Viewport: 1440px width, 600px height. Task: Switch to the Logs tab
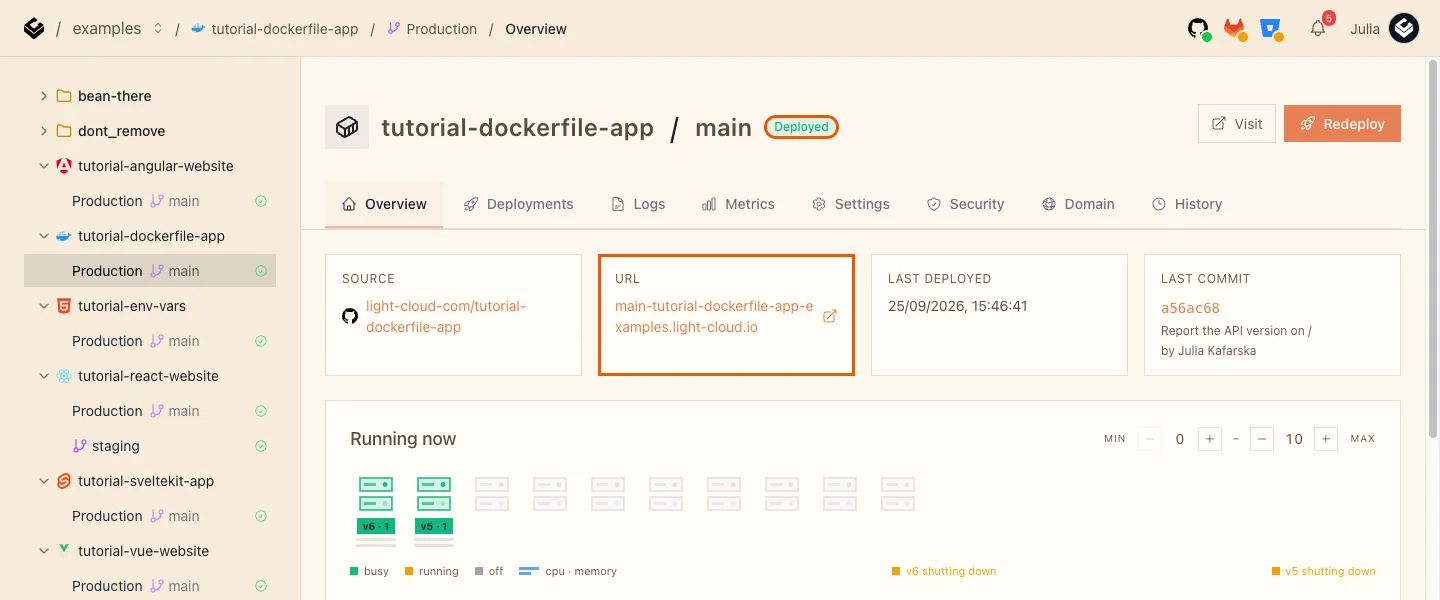click(x=638, y=204)
